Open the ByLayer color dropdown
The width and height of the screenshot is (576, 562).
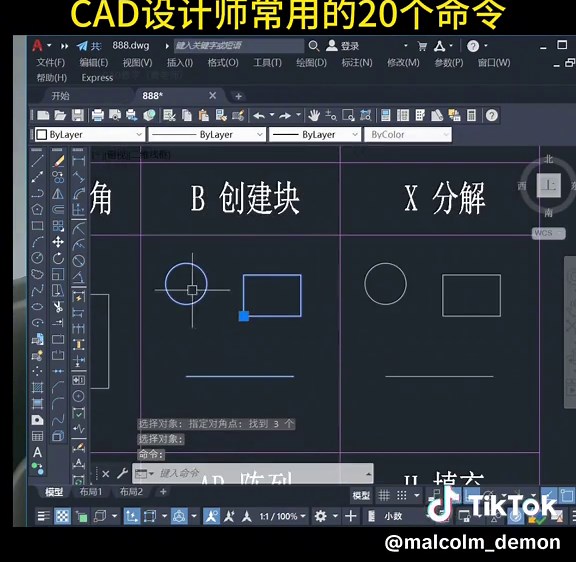click(90, 135)
